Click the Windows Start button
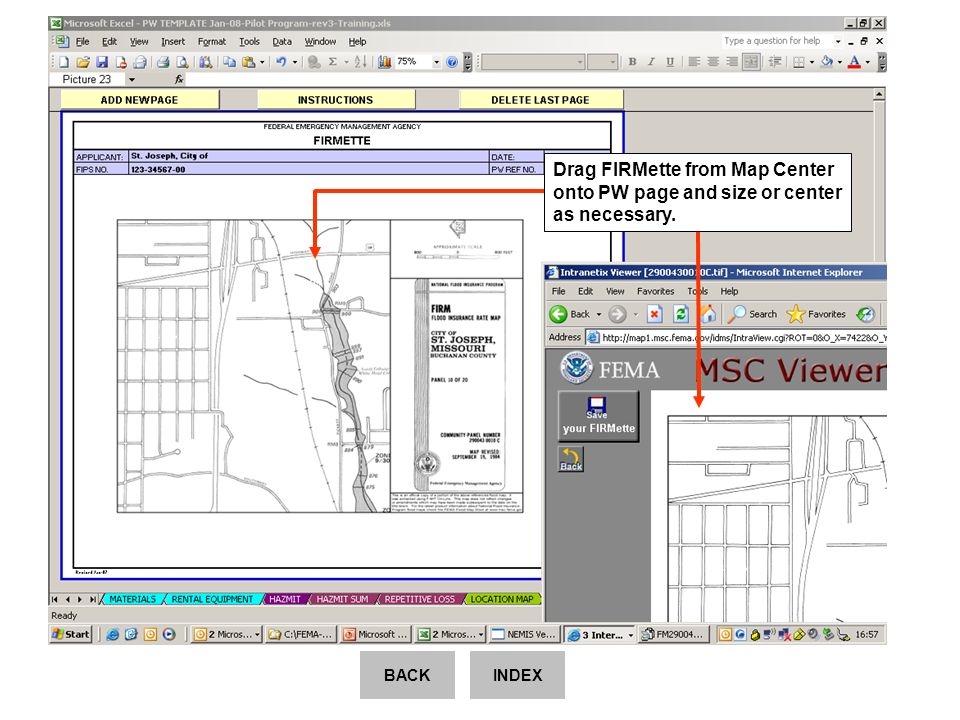 (71, 634)
